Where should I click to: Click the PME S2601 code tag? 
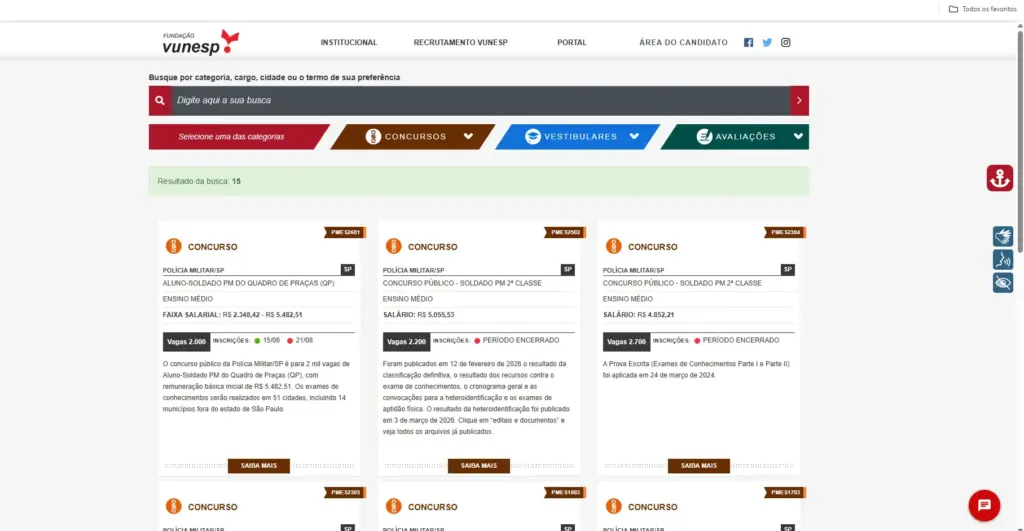tap(345, 233)
